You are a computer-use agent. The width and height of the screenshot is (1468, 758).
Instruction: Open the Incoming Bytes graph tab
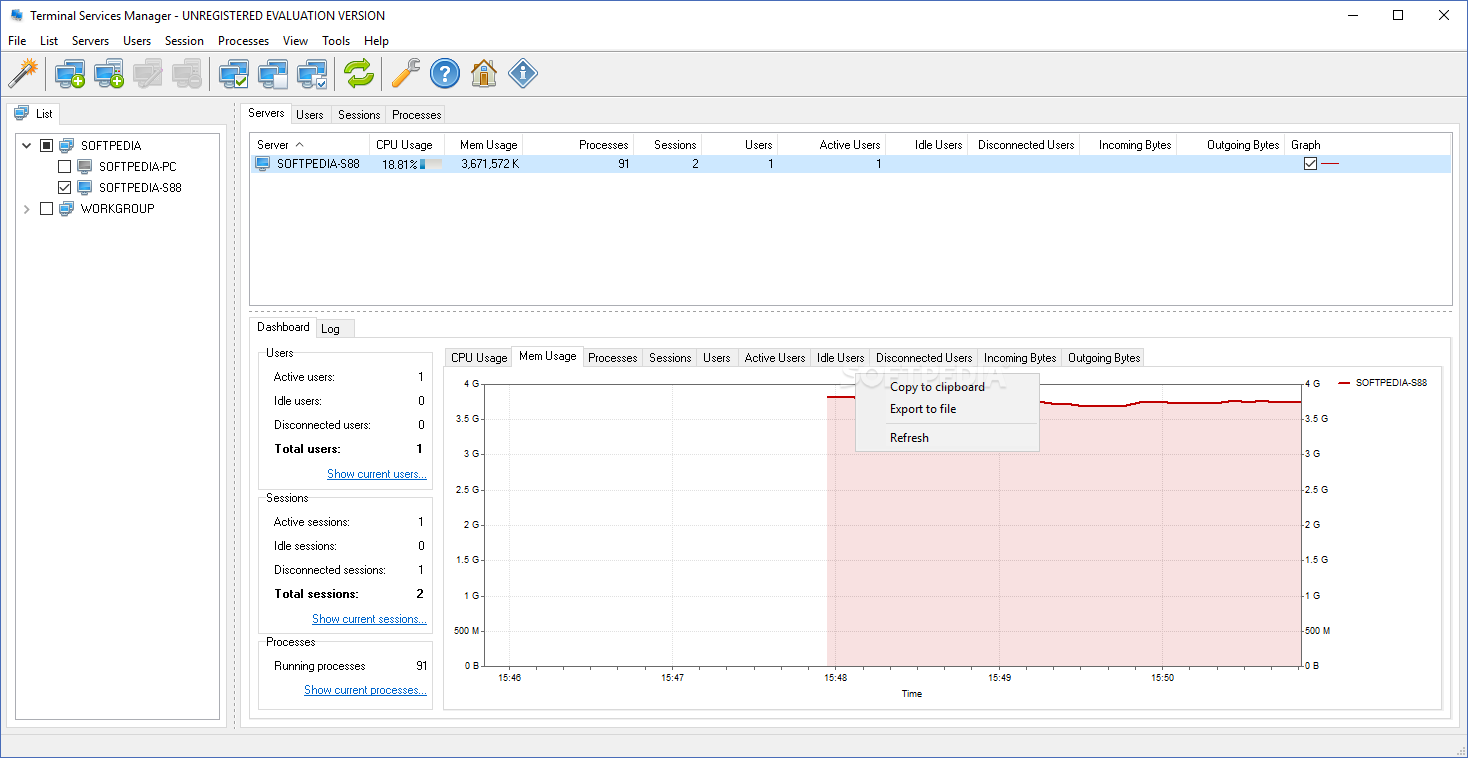pyautogui.click(x=1020, y=358)
